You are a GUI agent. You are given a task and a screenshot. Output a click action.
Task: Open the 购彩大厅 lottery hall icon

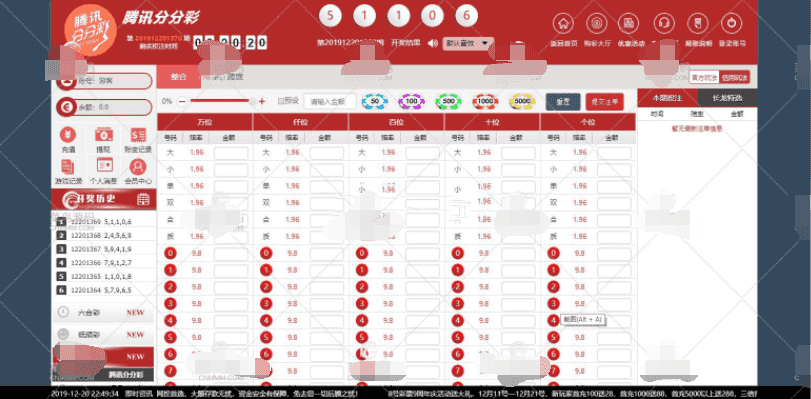click(596, 24)
